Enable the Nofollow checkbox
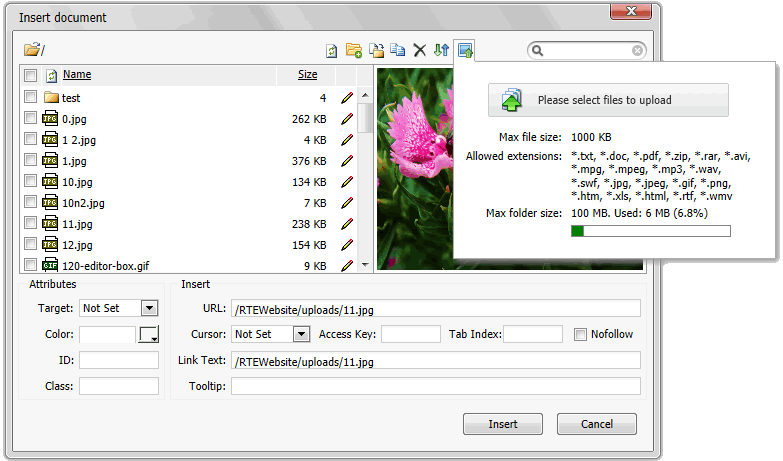This screenshot has height=461, width=783. pos(580,334)
